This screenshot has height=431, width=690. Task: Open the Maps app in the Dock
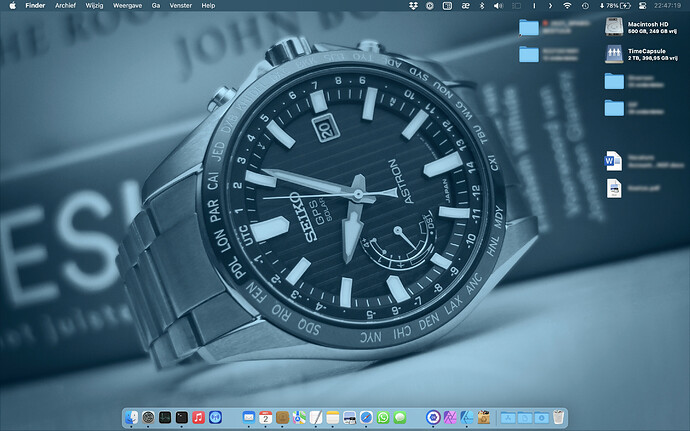point(299,417)
